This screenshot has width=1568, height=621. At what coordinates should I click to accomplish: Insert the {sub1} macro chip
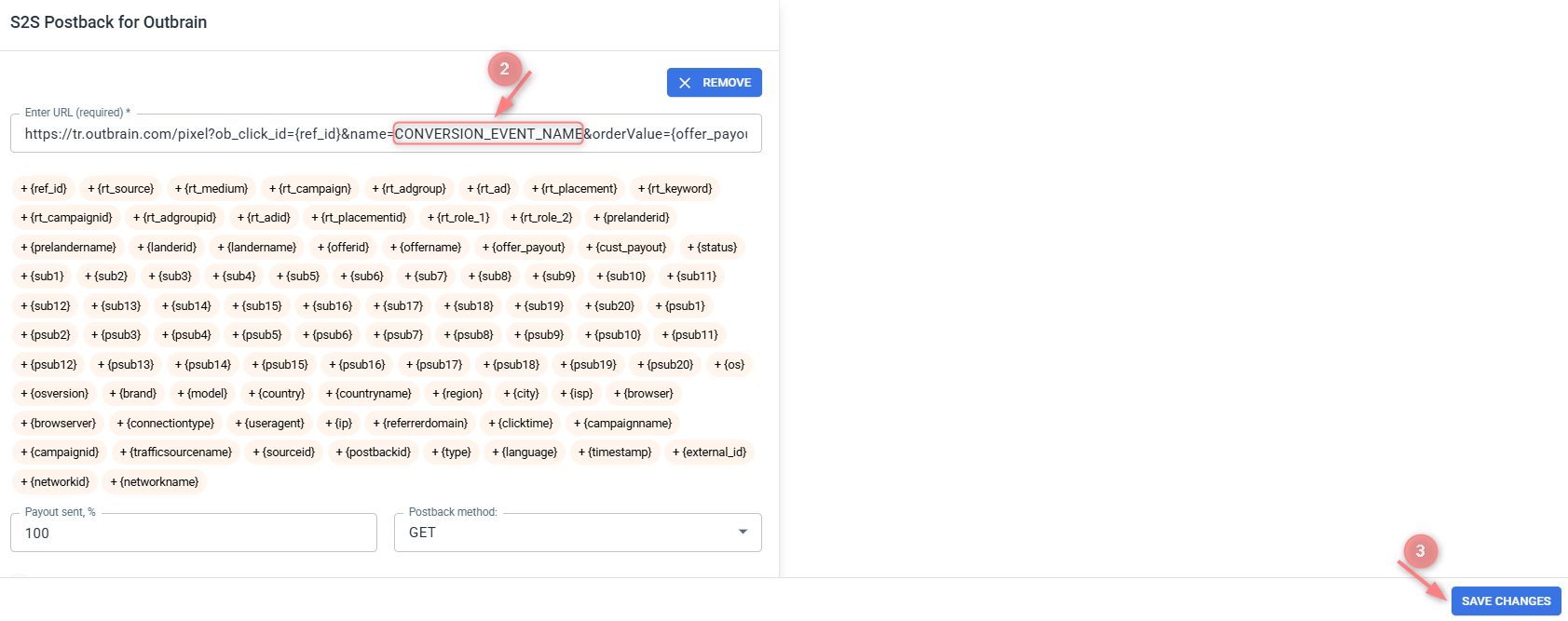[43, 277]
